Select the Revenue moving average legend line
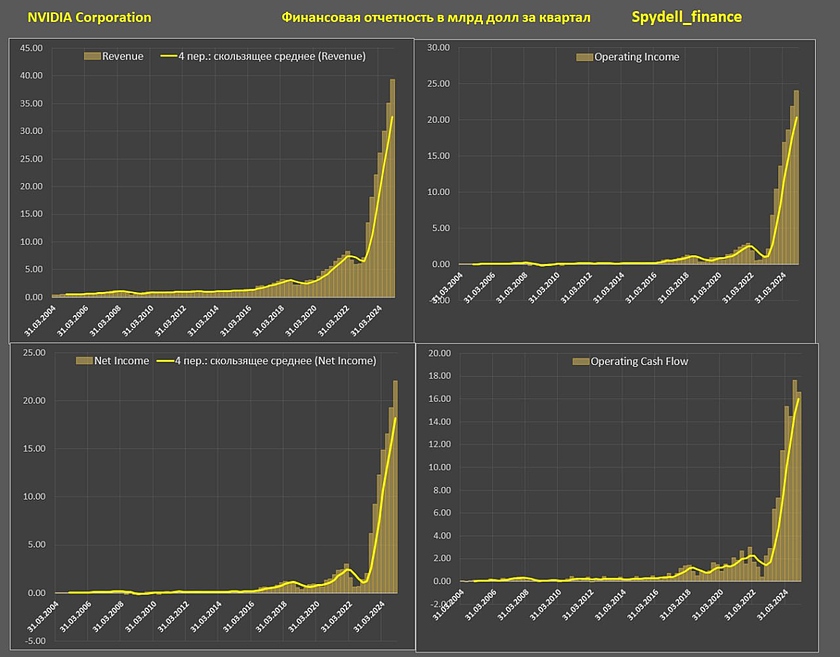 tap(169, 57)
